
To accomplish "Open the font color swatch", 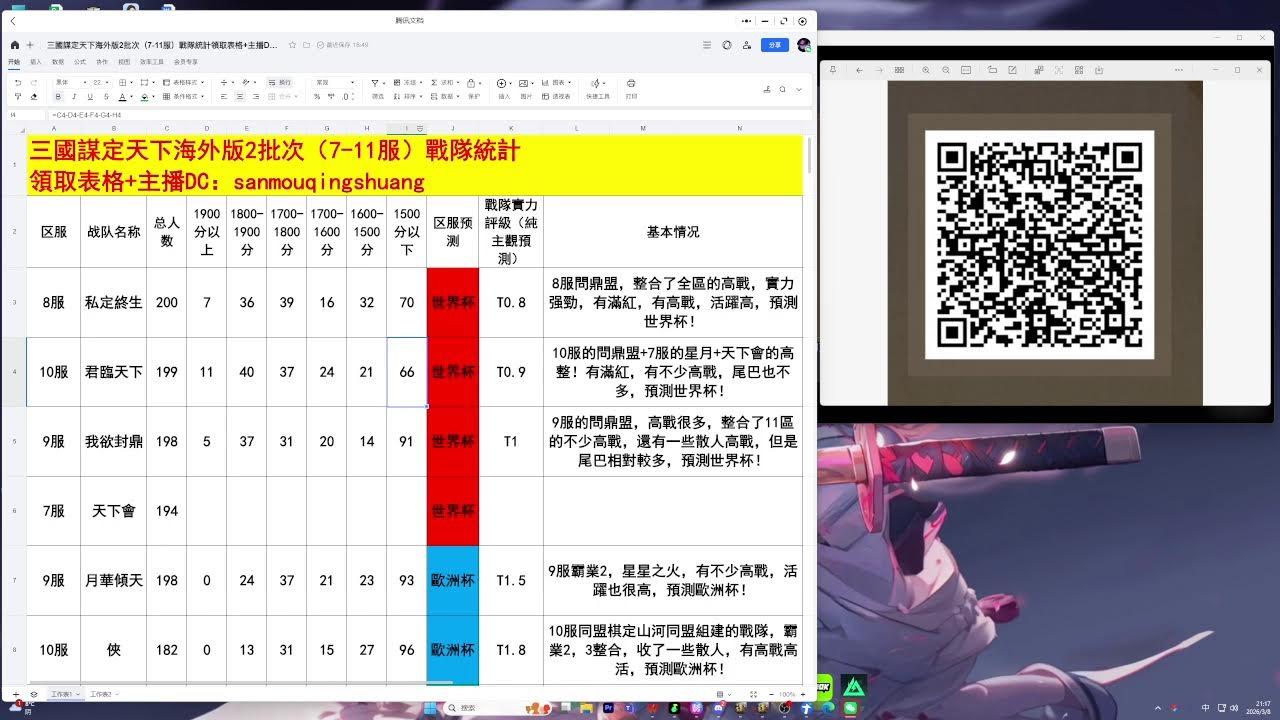I will pos(121,96).
